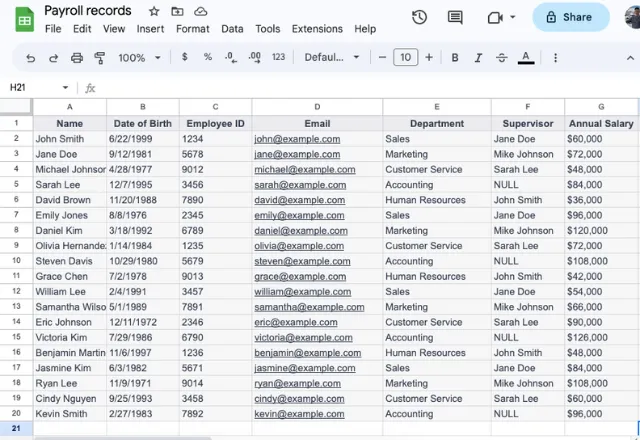Click the Undo arrow icon
Image resolution: width=640 pixels, height=440 pixels.
tap(30, 58)
